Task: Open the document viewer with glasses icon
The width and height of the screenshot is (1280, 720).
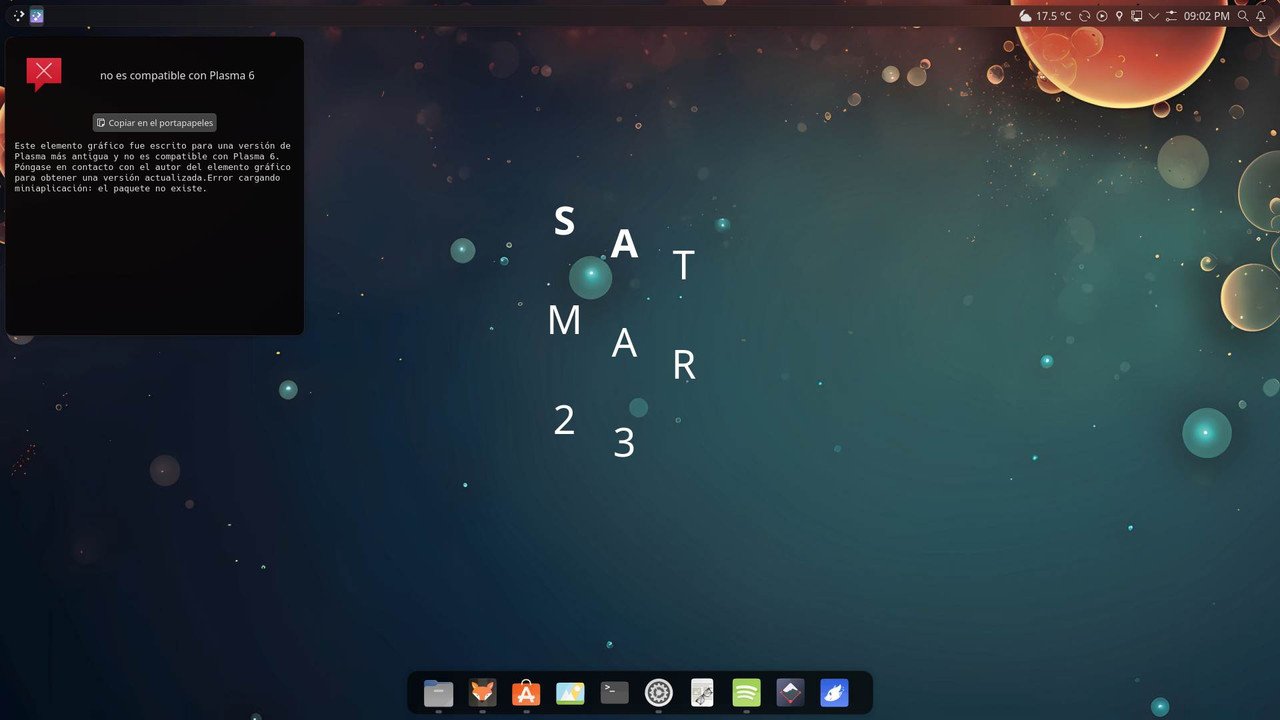Action: [x=702, y=692]
